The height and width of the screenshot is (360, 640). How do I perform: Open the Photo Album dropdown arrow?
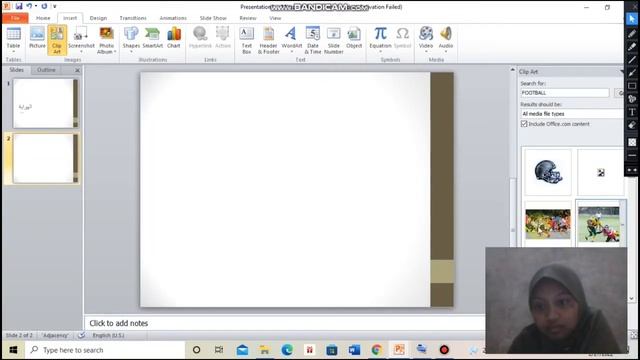coord(115,52)
